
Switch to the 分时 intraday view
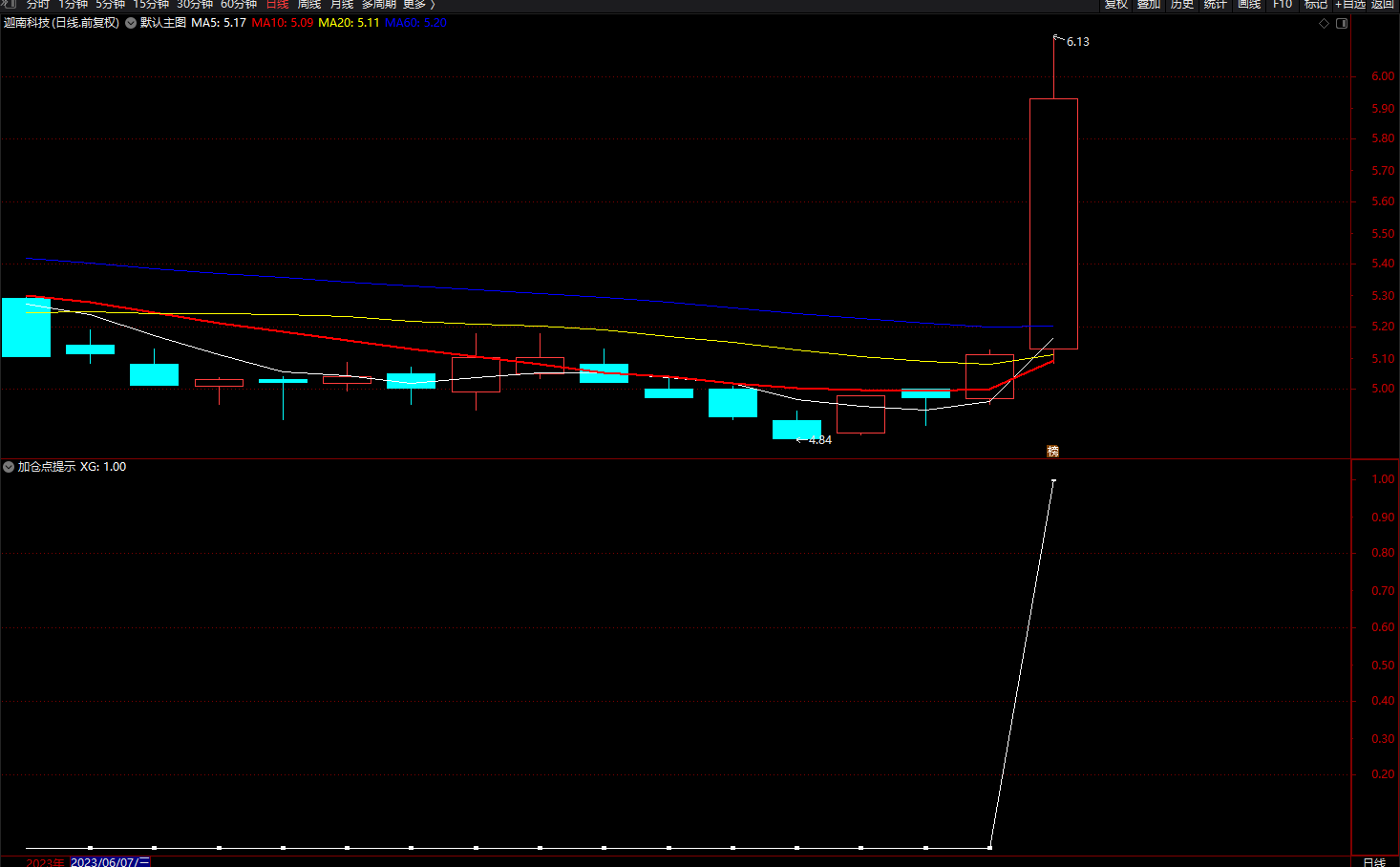[38, 5]
